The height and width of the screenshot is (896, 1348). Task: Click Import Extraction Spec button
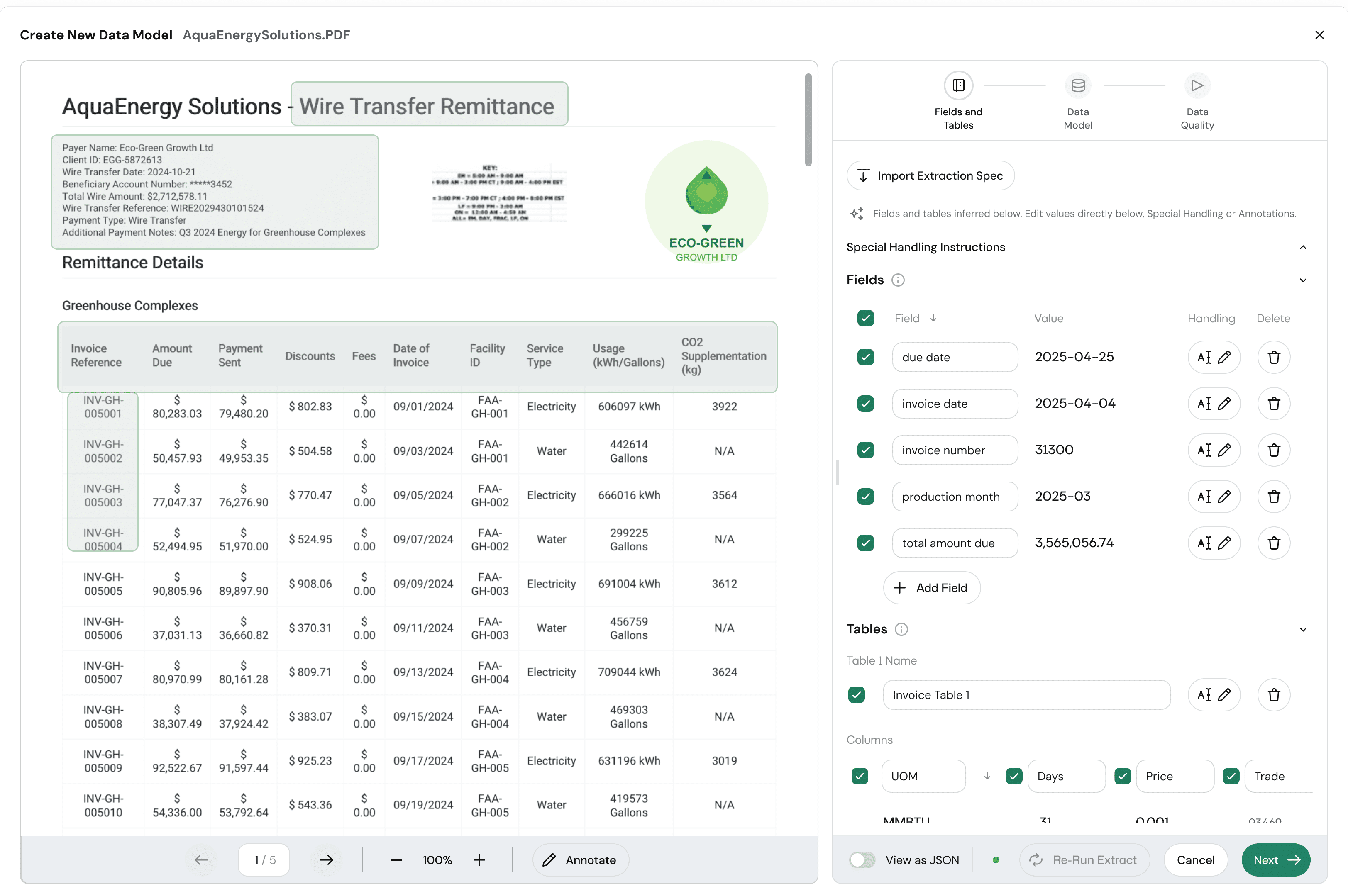(930, 175)
